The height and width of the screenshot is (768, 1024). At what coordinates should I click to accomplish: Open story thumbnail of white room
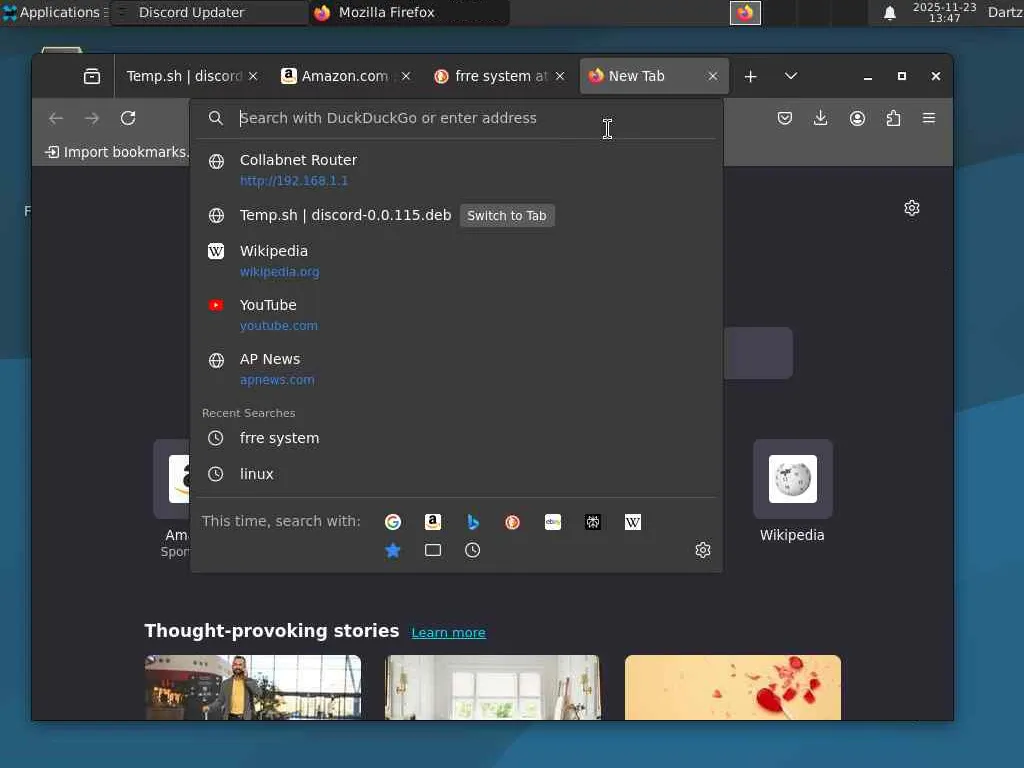pyautogui.click(x=493, y=688)
